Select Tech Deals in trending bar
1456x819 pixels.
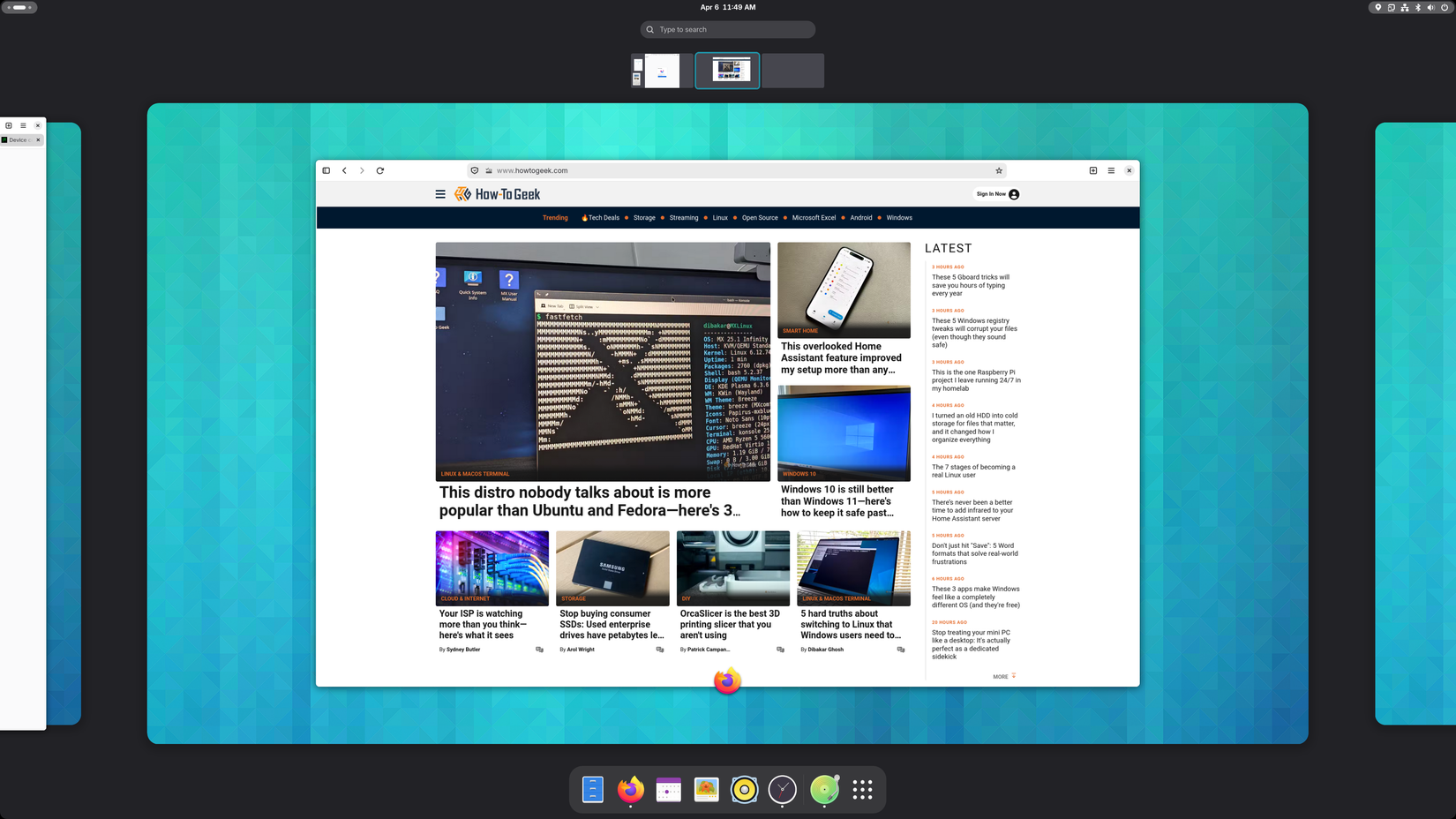point(601,218)
